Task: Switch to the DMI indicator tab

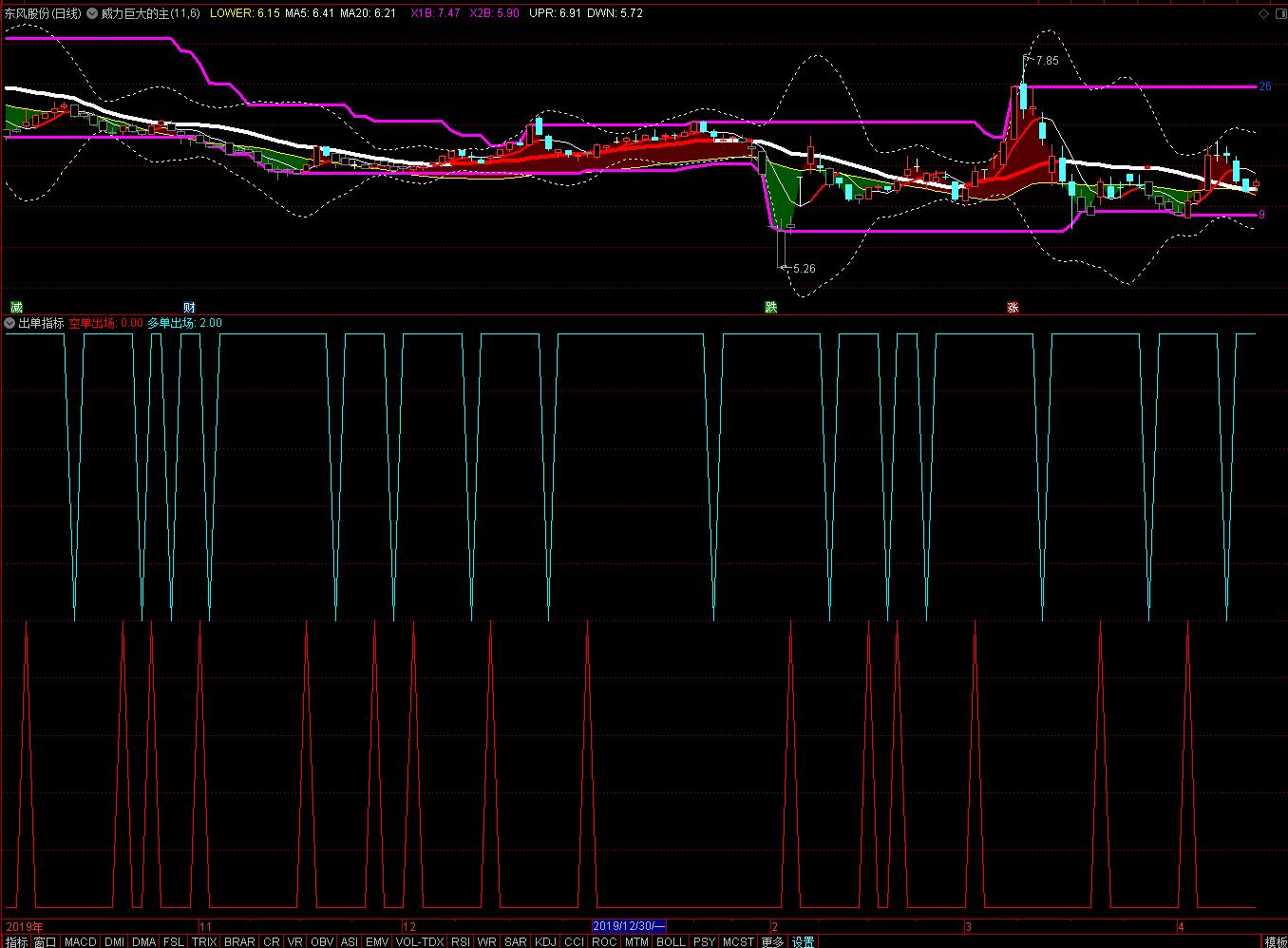Action: point(115,941)
